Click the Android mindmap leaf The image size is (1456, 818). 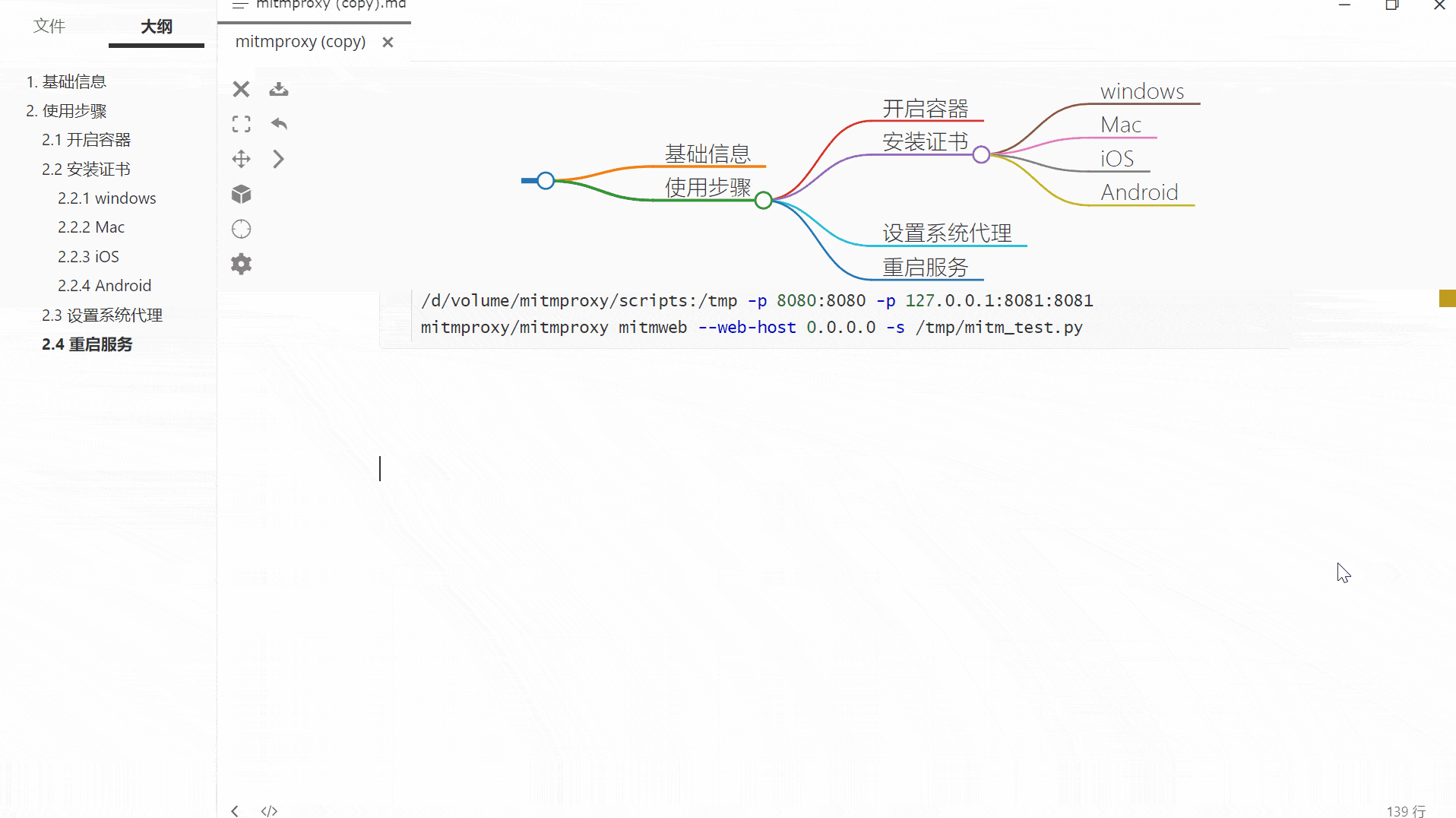coord(1139,192)
